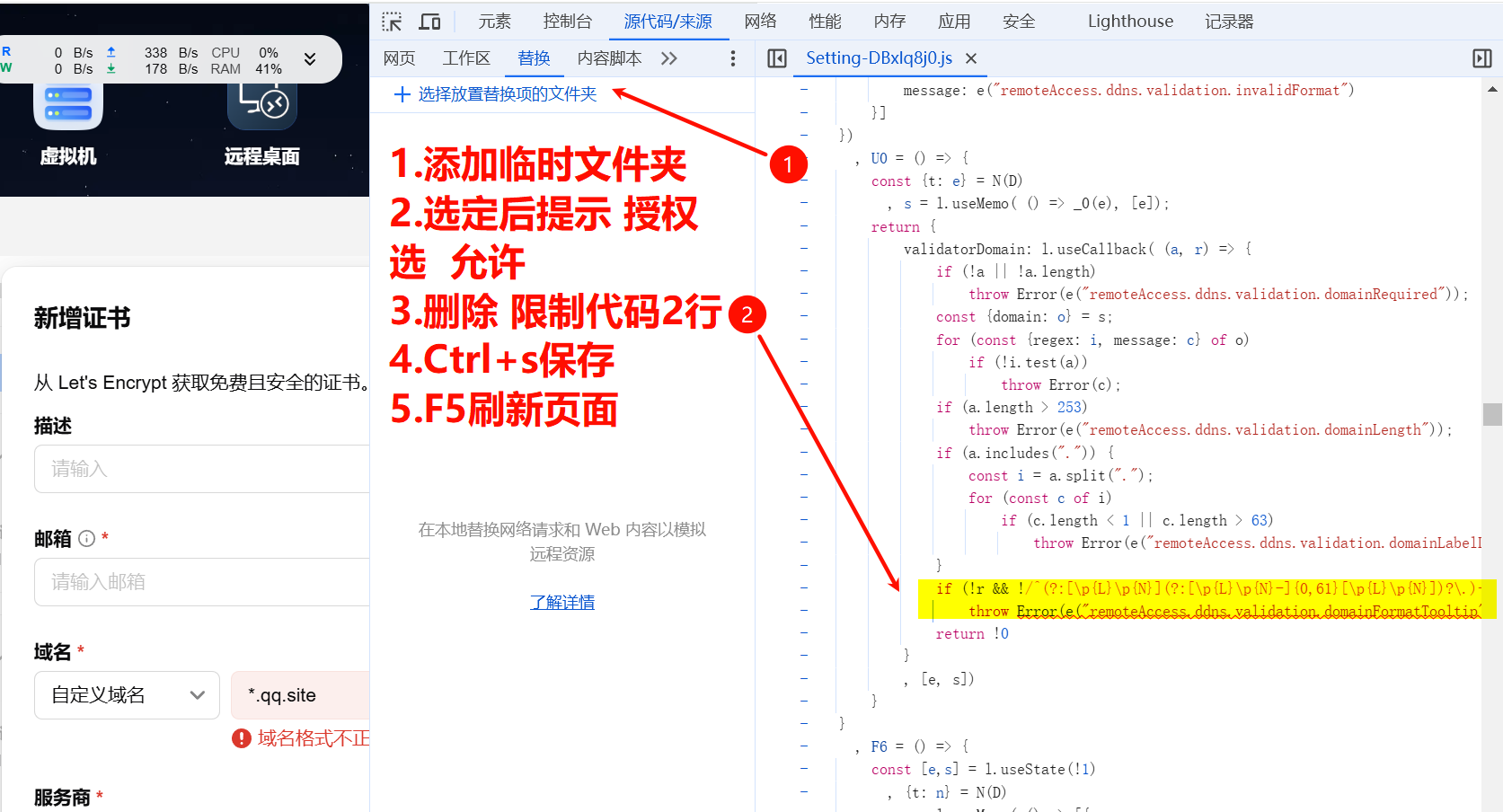Select the 源代码/来源 panel tab
This screenshot has width=1503, height=812.
(668, 22)
